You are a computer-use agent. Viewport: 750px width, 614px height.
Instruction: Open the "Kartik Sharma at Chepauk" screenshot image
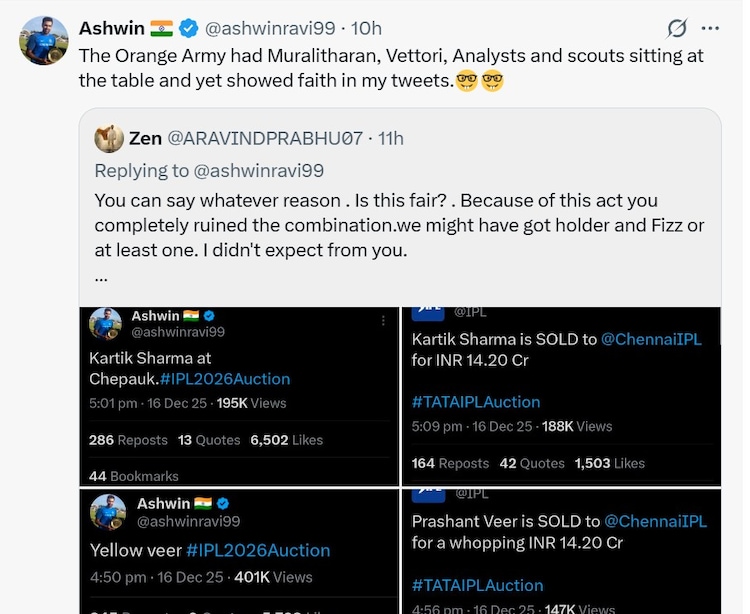[x=240, y=396]
